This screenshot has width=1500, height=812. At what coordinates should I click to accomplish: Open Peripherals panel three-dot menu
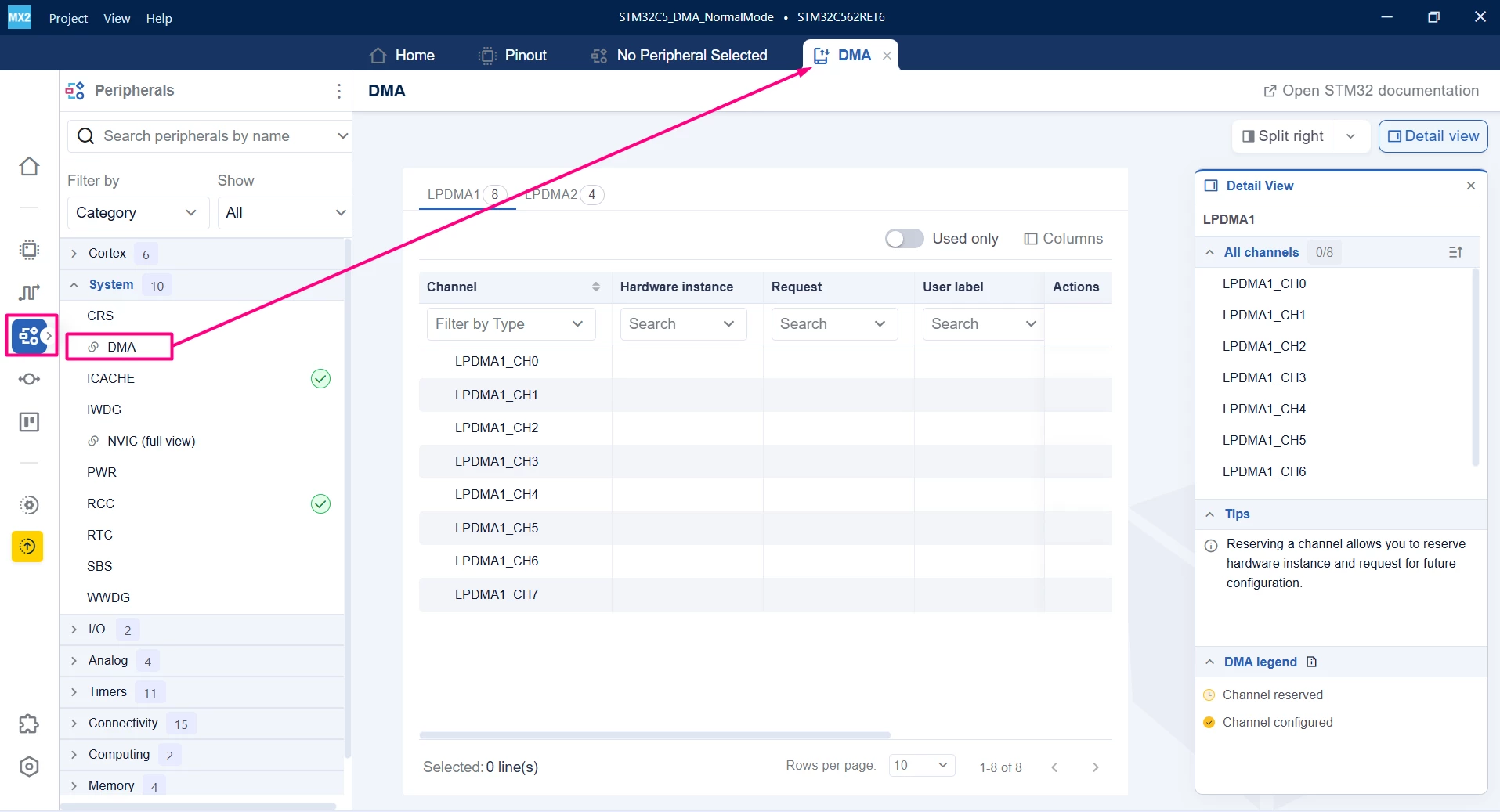(338, 91)
